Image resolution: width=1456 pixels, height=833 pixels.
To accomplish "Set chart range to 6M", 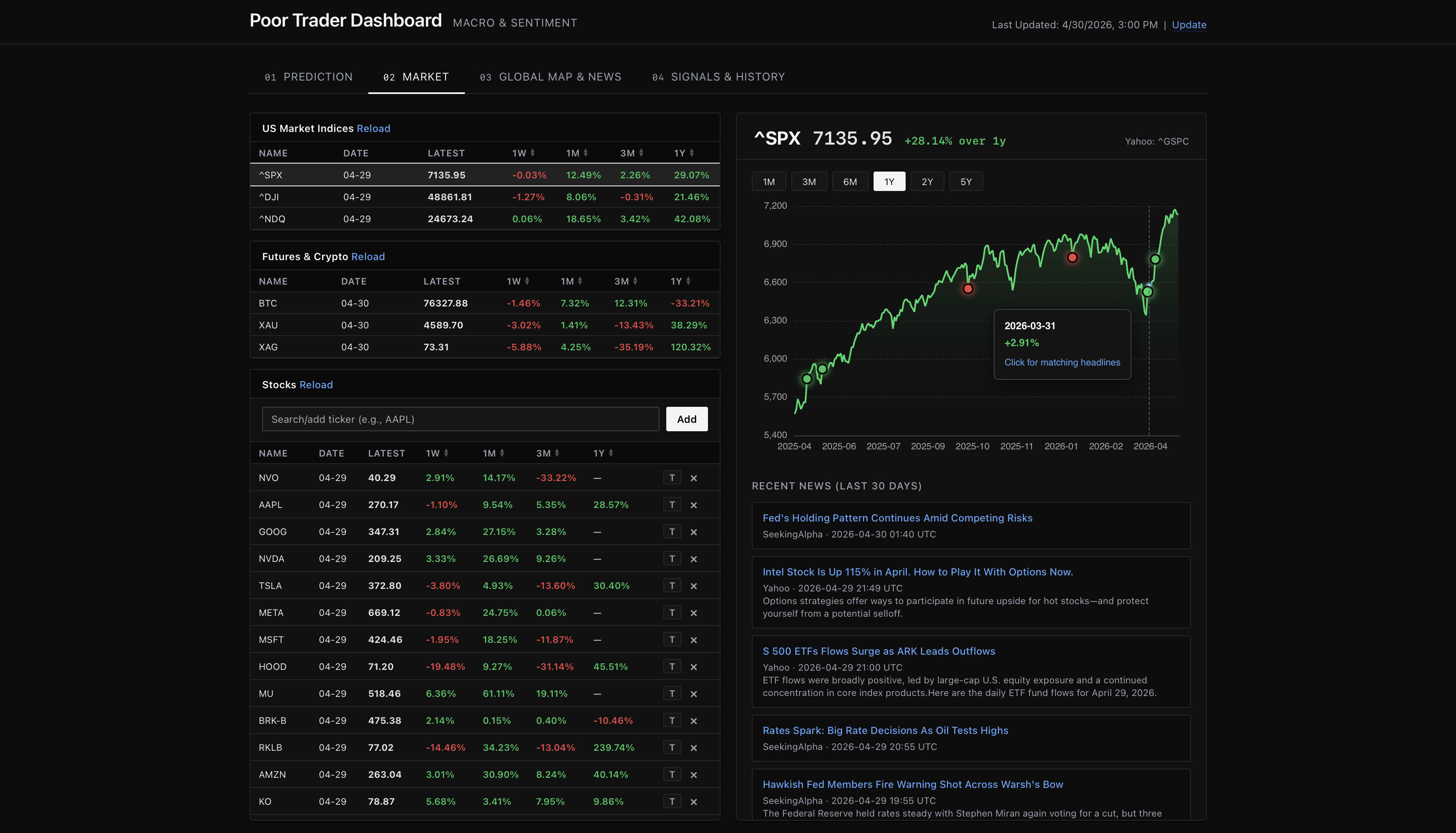I will click(x=850, y=181).
